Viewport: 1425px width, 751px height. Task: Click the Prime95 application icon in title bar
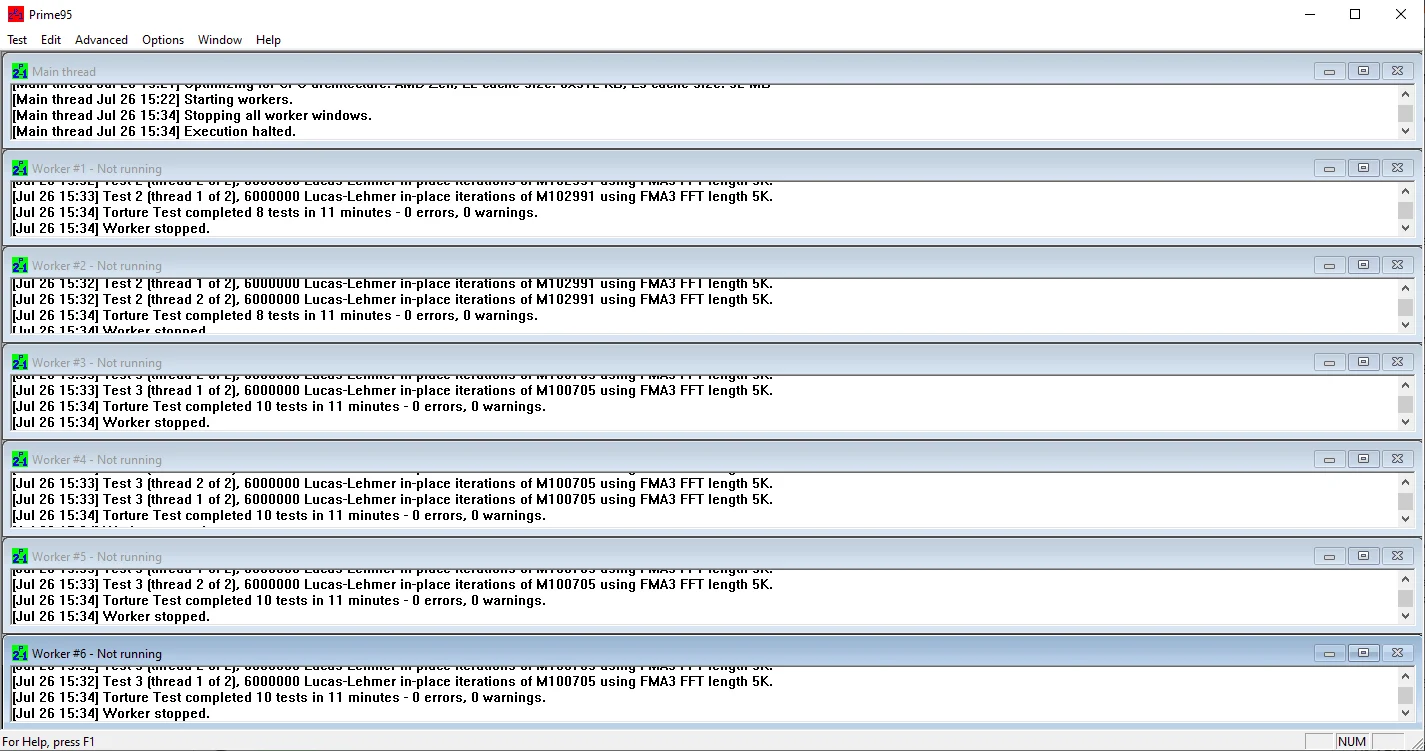coord(16,14)
